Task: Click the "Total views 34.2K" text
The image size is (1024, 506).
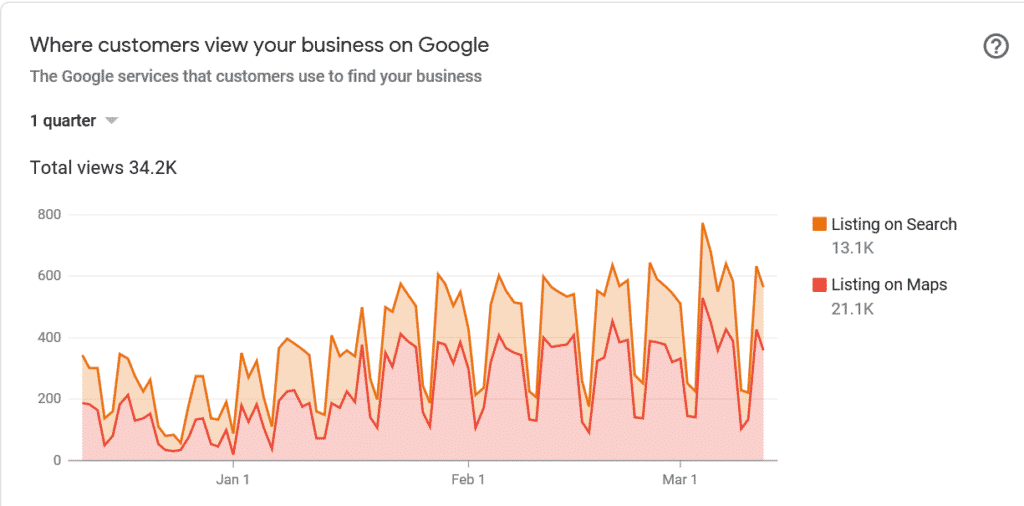Action: tap(103, 168)
